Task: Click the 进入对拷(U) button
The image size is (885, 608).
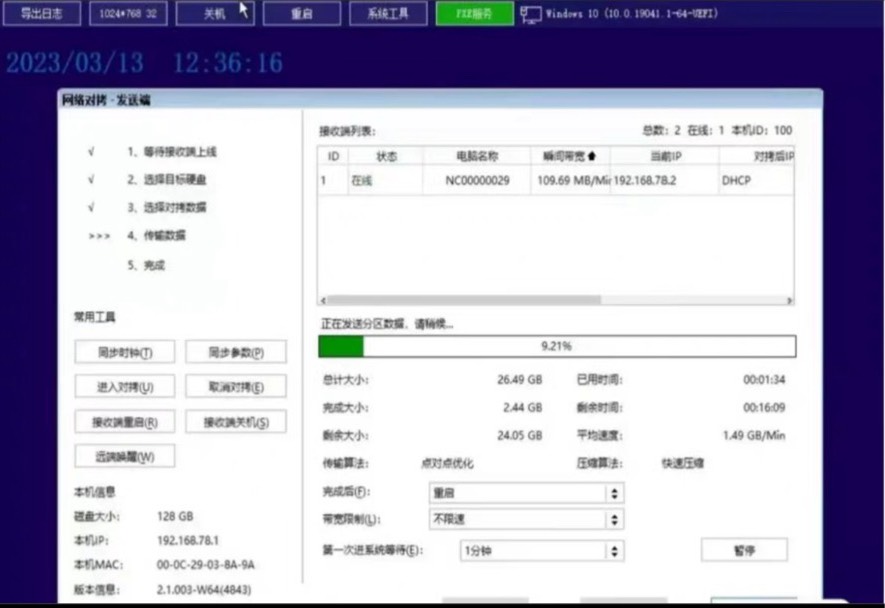Action: coord(125,387)
